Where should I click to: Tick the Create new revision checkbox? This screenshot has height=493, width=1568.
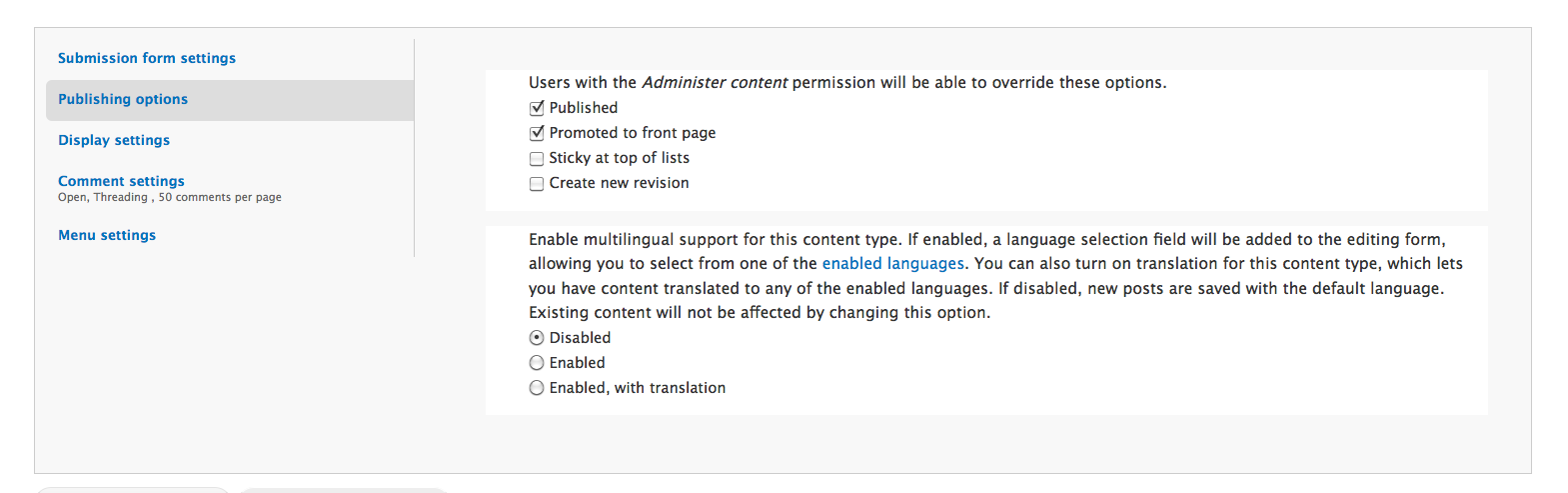pyautogui.click(x=537, y=183)
